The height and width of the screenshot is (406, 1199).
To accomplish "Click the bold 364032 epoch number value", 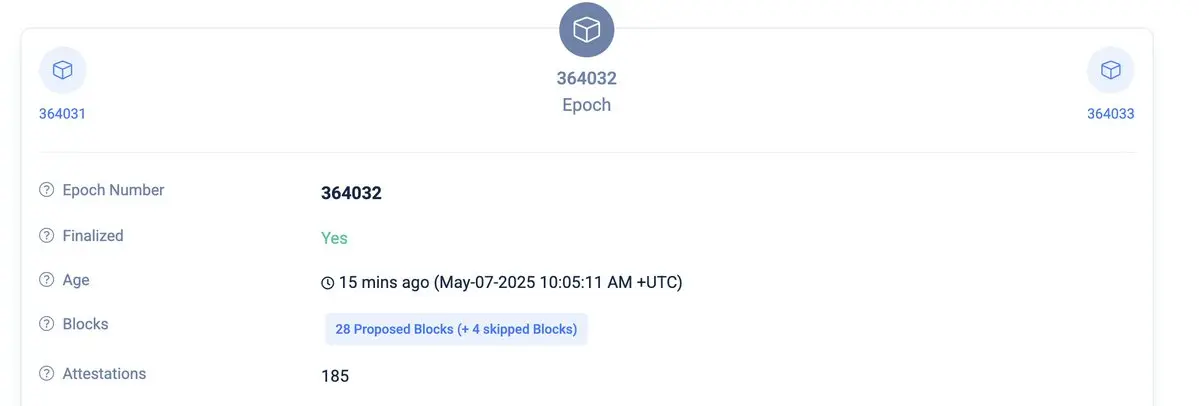I will [x=351, y=193].
